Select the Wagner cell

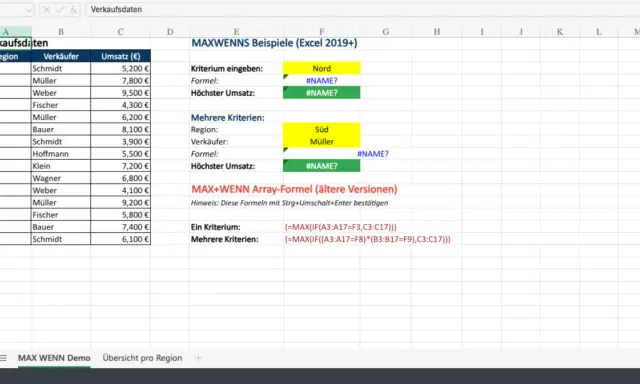[61, 178]
